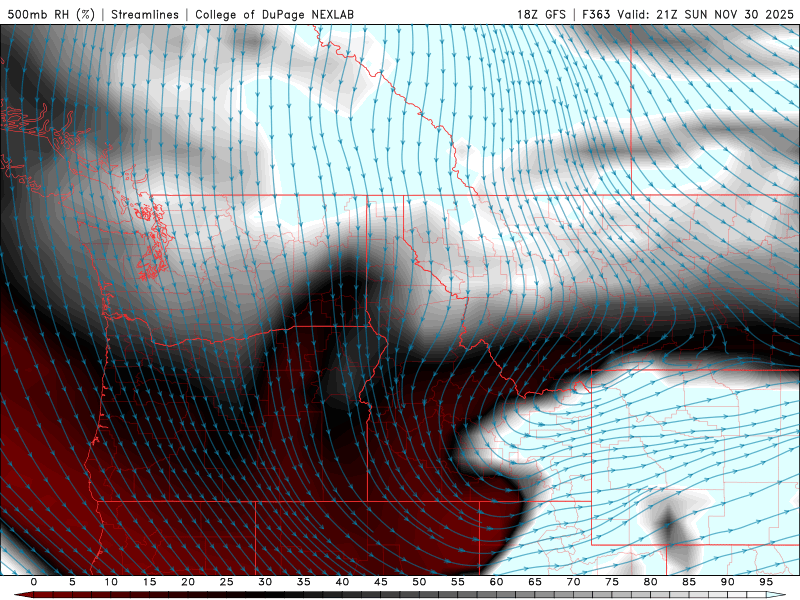Click the '0' value on the color scale
The image size is (800, 600).
point(34,582)
